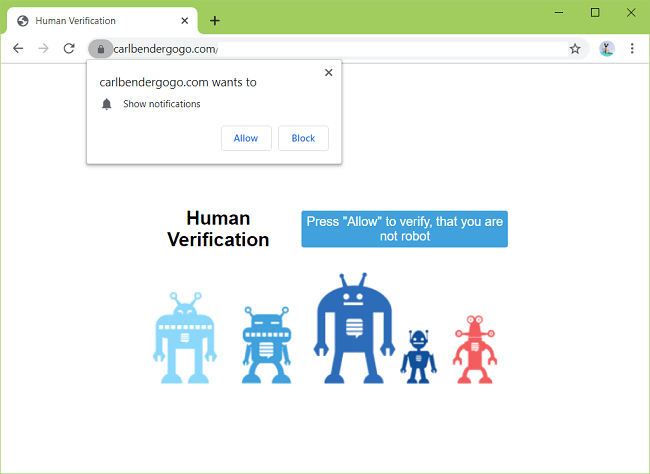
Task: Click the small navy robot
Action: pyautogui.click(x=418, y=357)
